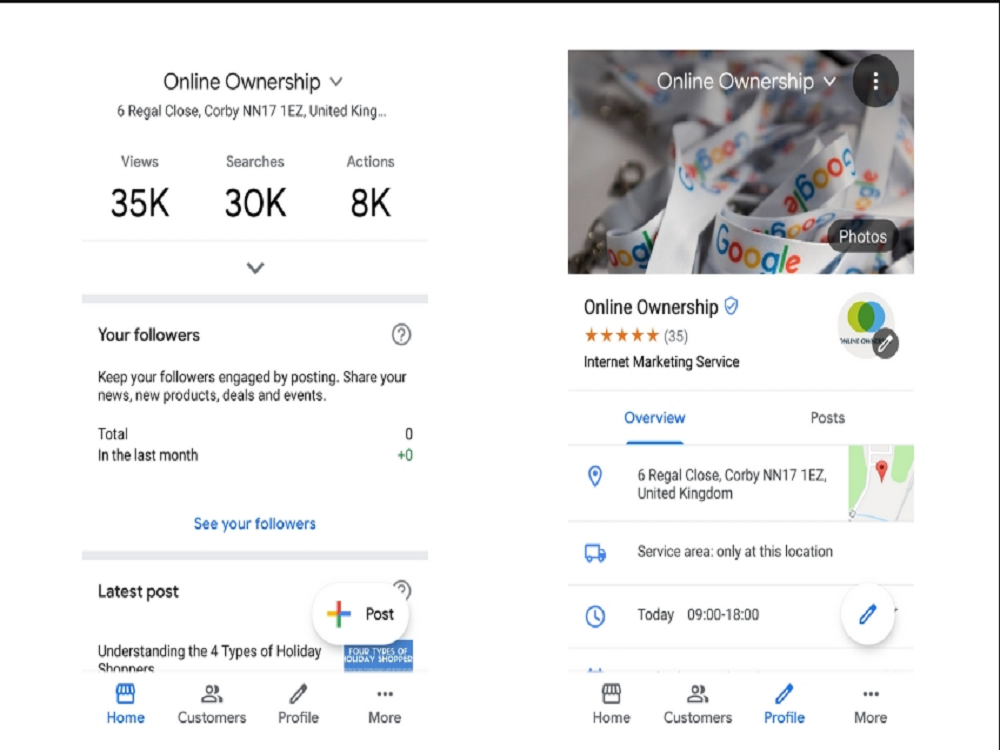Open Photos on the cover image

(862, 237)
